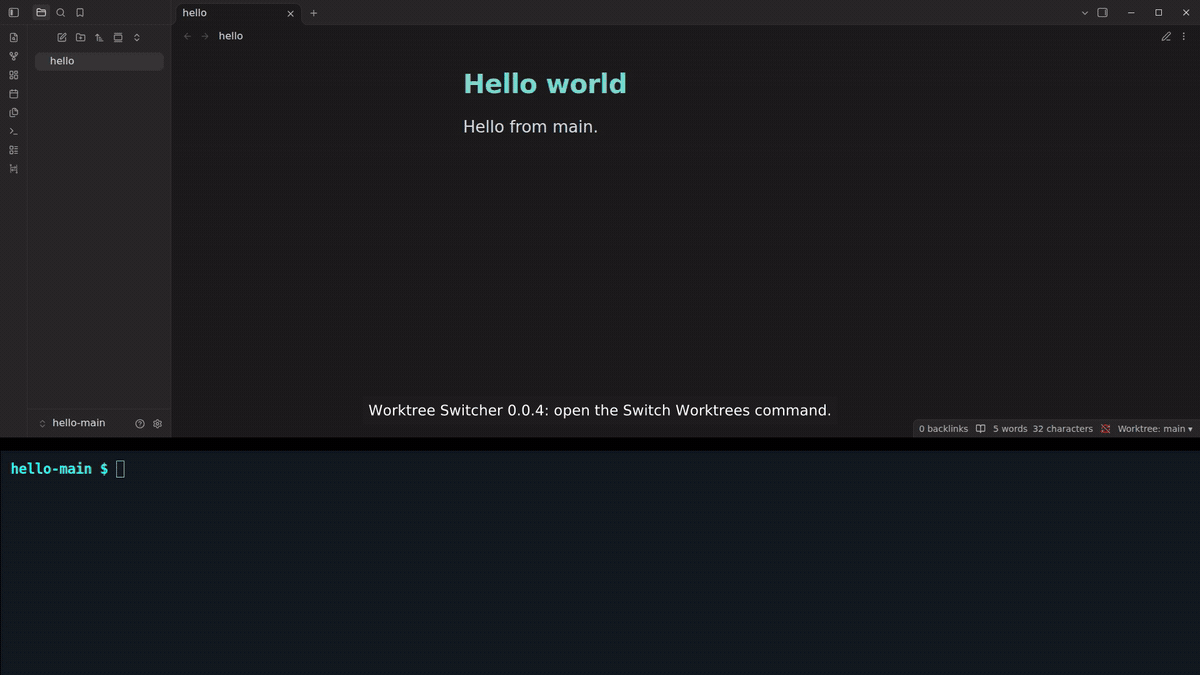1200x675 pixels.
Task: Open the tab list dropdown chevron
Action: click(x=1085, y=13)
